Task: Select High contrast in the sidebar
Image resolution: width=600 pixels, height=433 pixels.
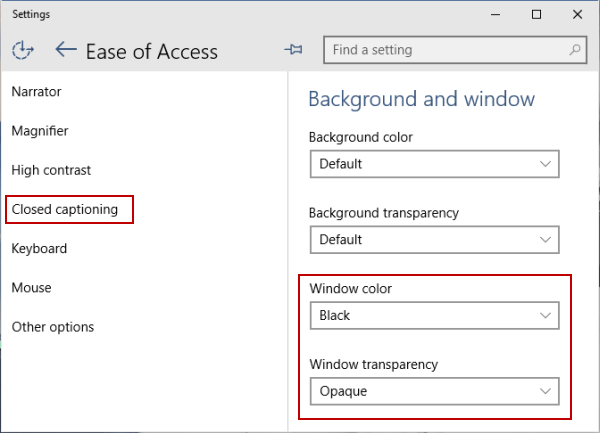Action: (51, 170)
